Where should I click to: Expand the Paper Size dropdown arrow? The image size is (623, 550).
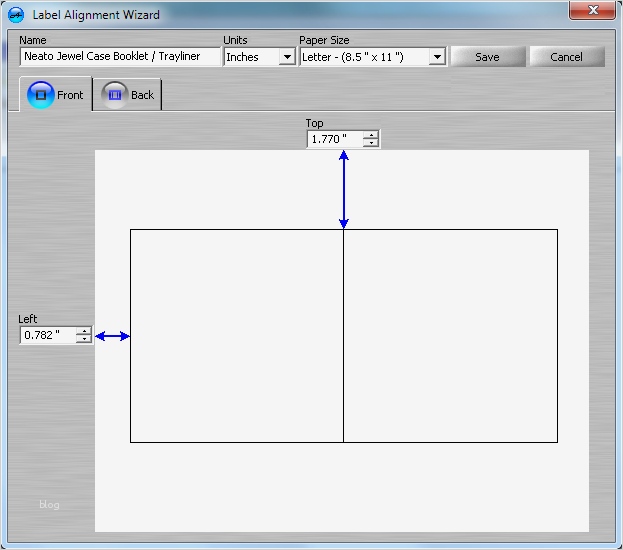[437, 57]
